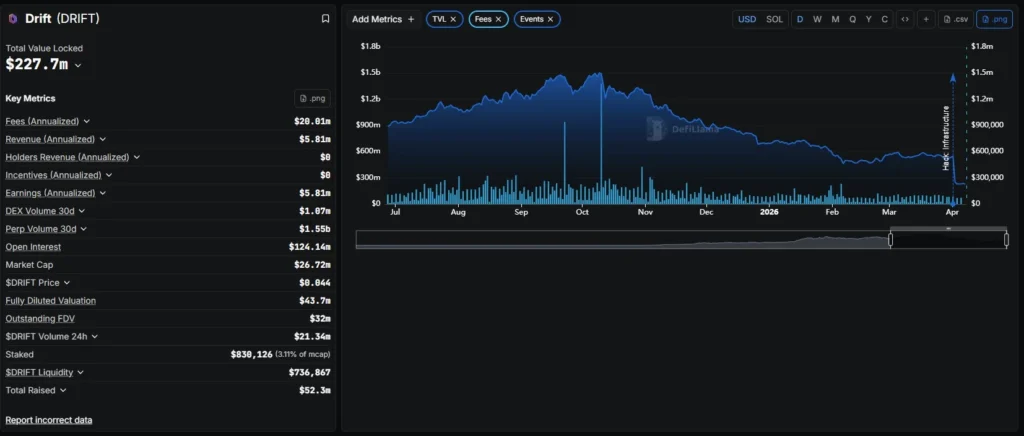Export chart data as .csv
Image resolution: width=1024 pixels, height=436 pixels.
point(955,19)
